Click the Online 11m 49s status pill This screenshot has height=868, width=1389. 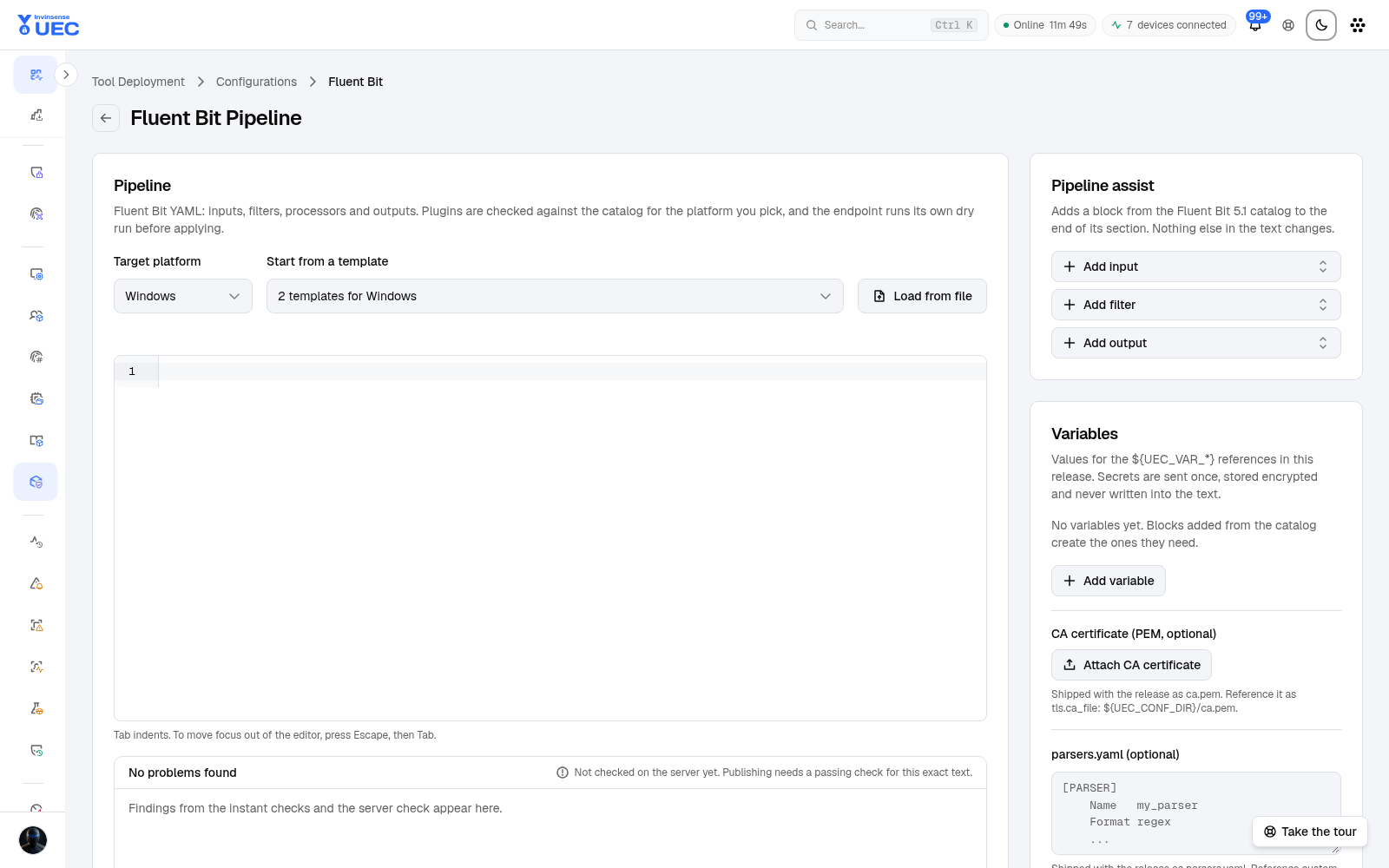pyautogui.click(x=1045, y=25)
